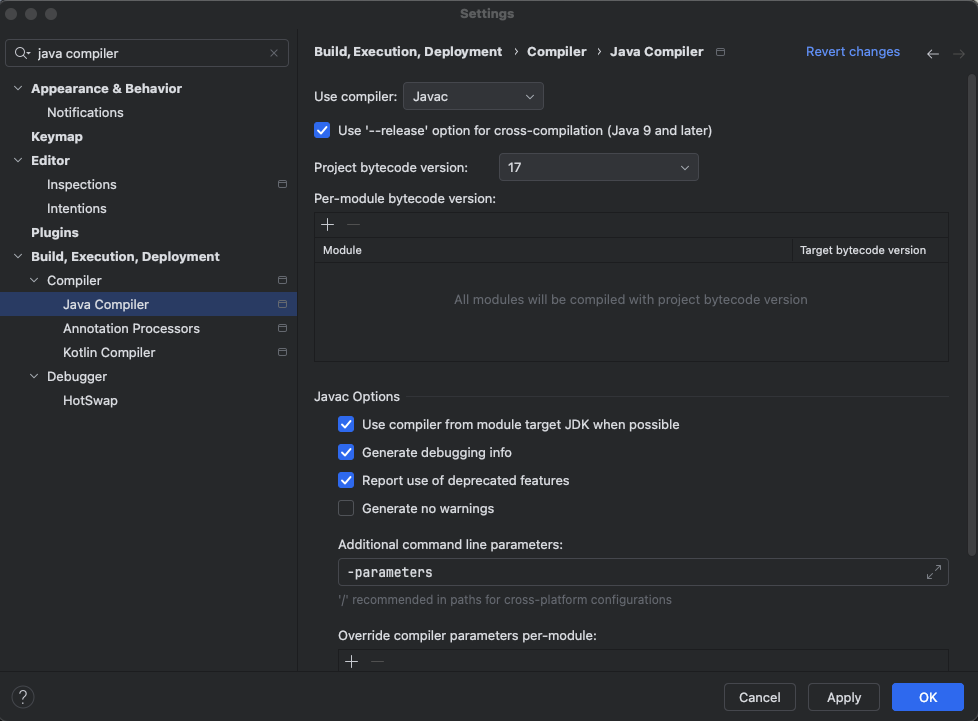Disable the '--release' cross-compilation option
Viewport: 978px width, 721px height.
point(322,130)
